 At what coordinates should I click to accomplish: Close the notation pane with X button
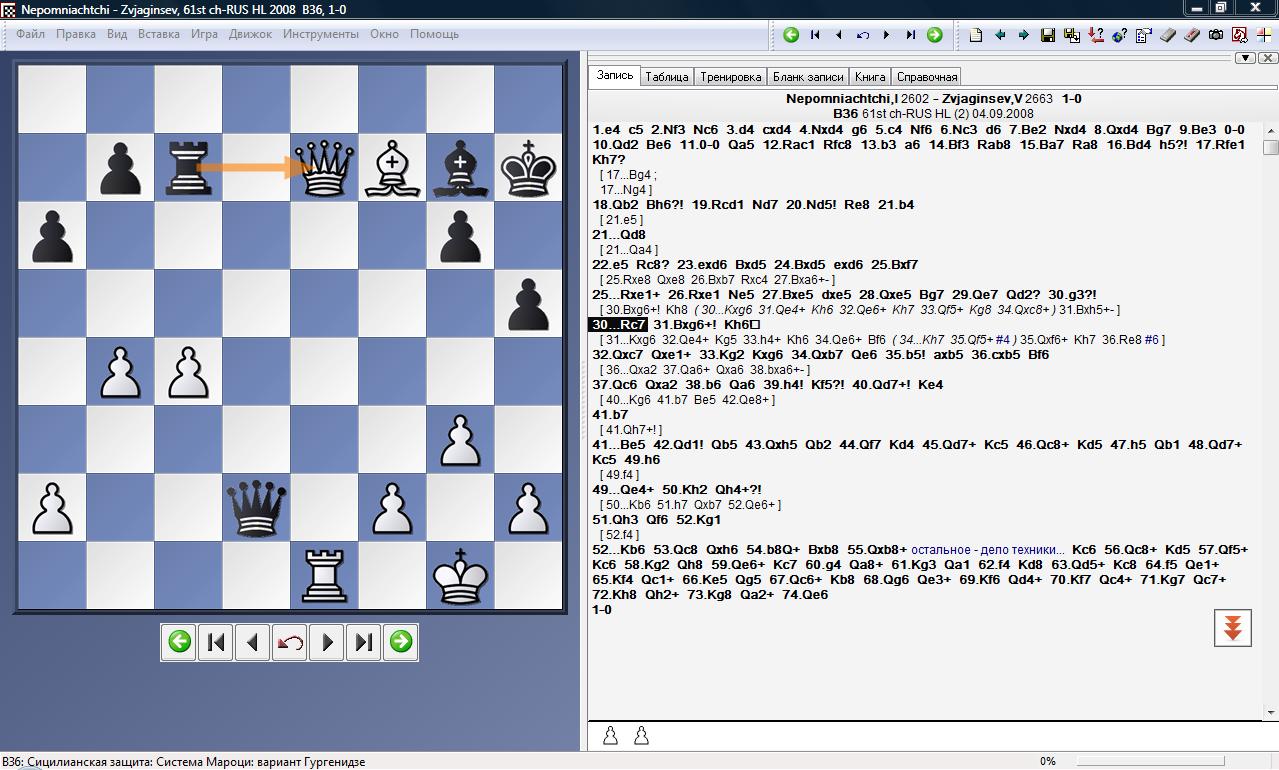pos(1267,58)
